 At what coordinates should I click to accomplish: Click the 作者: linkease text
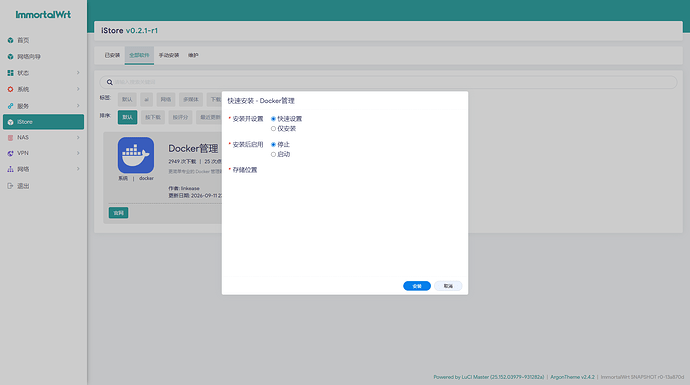184,188
